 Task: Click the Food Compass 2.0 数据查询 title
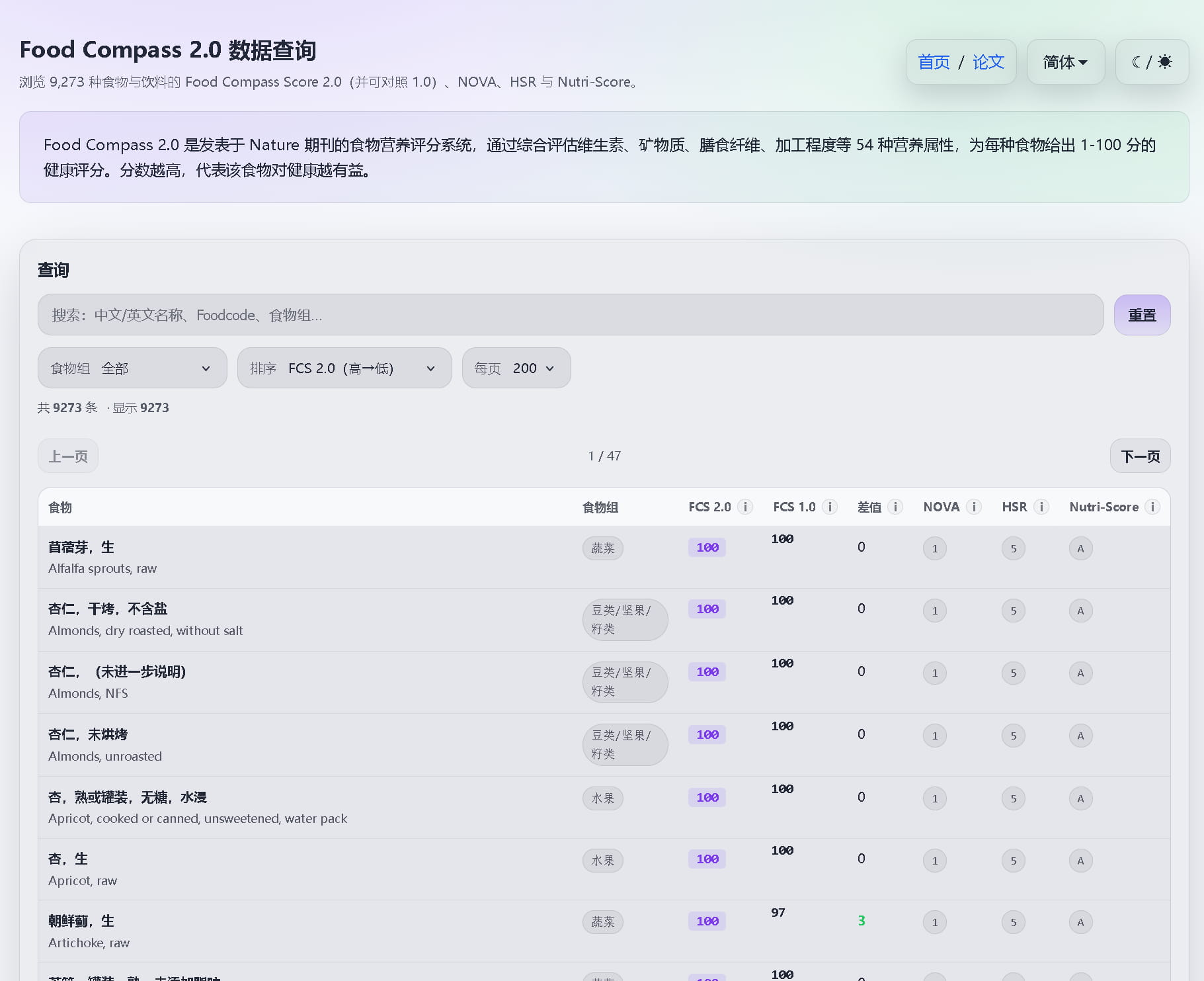(x=168, y=50)
